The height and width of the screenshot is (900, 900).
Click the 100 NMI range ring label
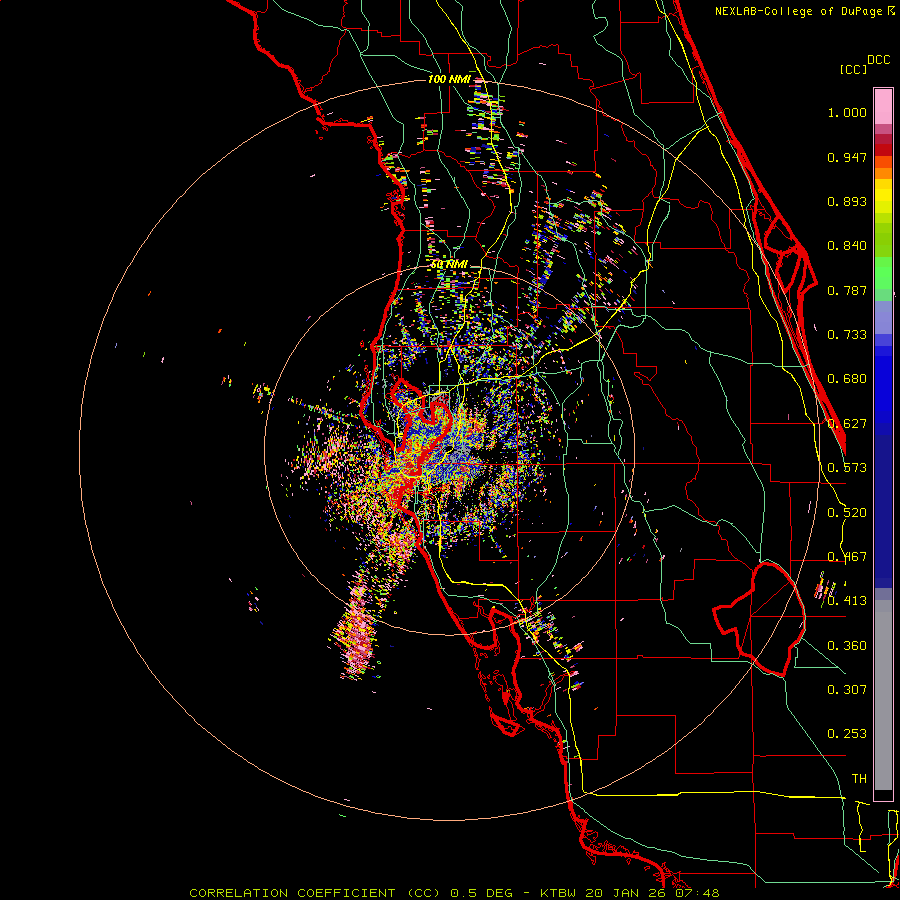[449, 79]
